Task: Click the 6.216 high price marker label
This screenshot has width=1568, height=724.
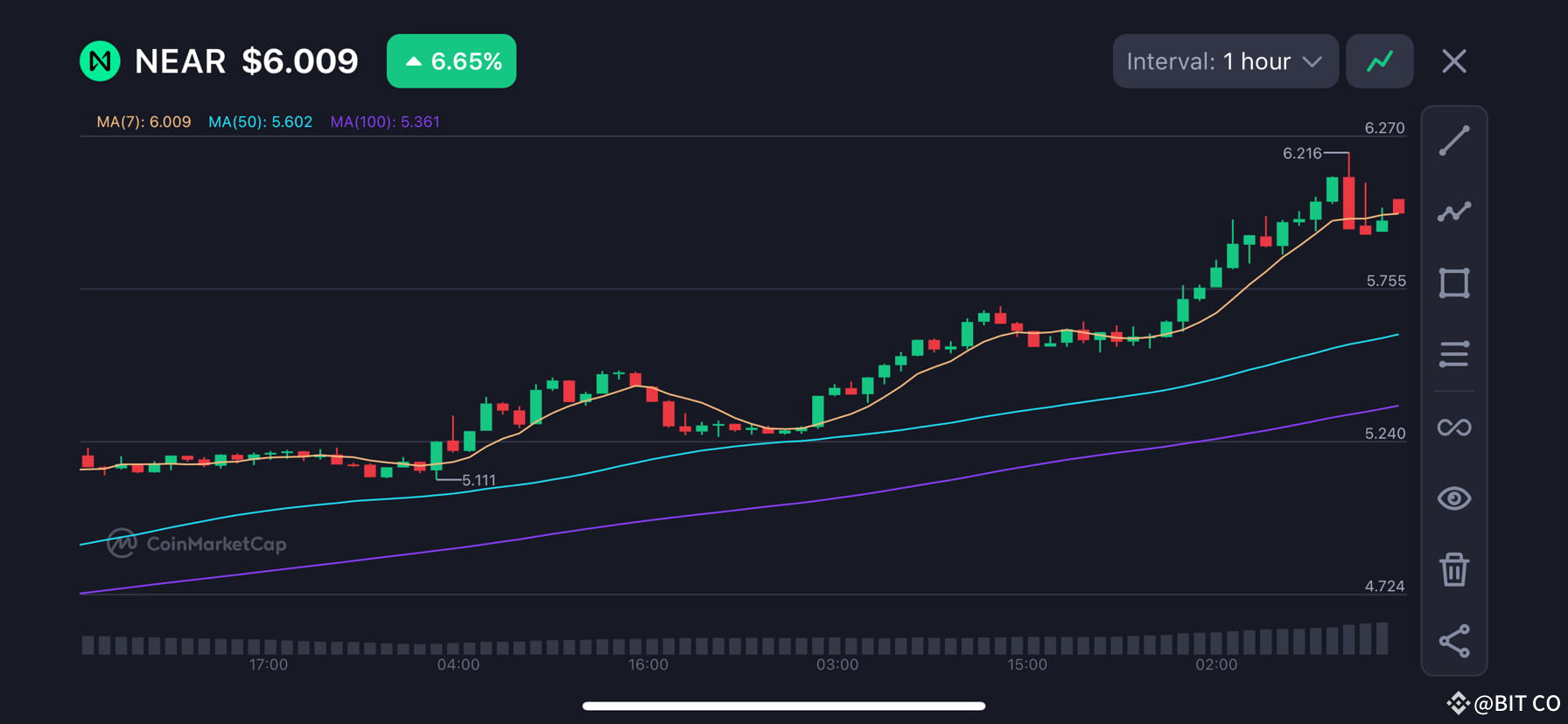Action: pos(1303,154)
